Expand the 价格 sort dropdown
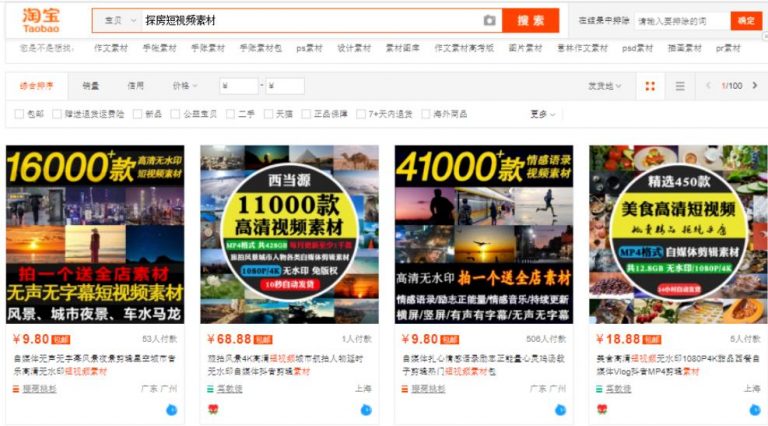 pyautogui.click(x=185, y=86)
